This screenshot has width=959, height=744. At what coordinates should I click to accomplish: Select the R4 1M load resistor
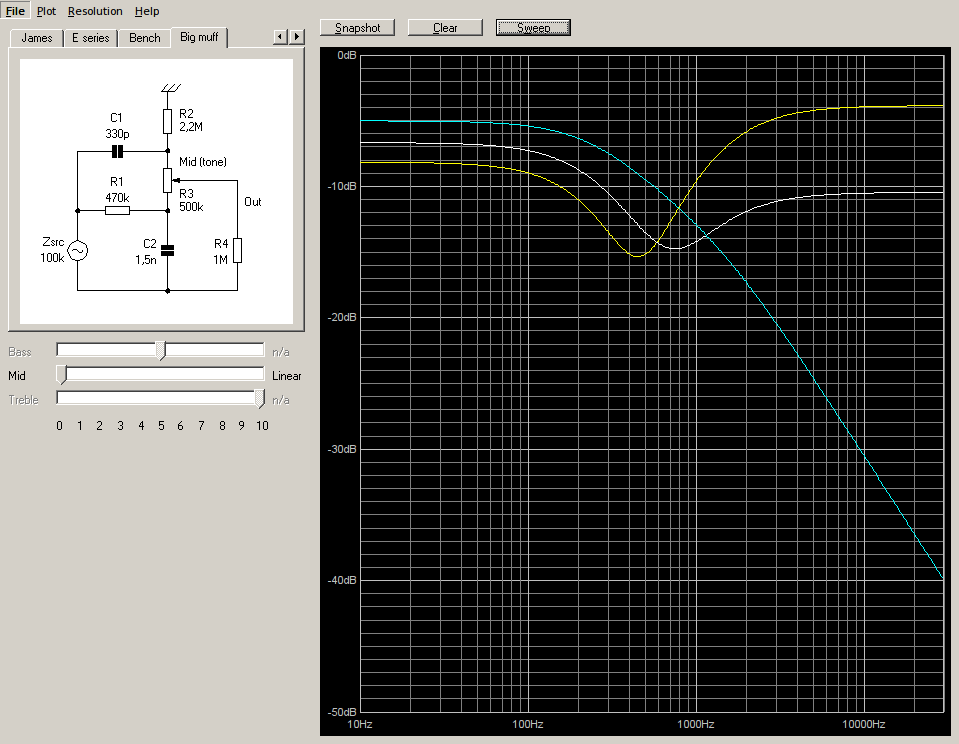pyautogui.click(x=237, y=250)
